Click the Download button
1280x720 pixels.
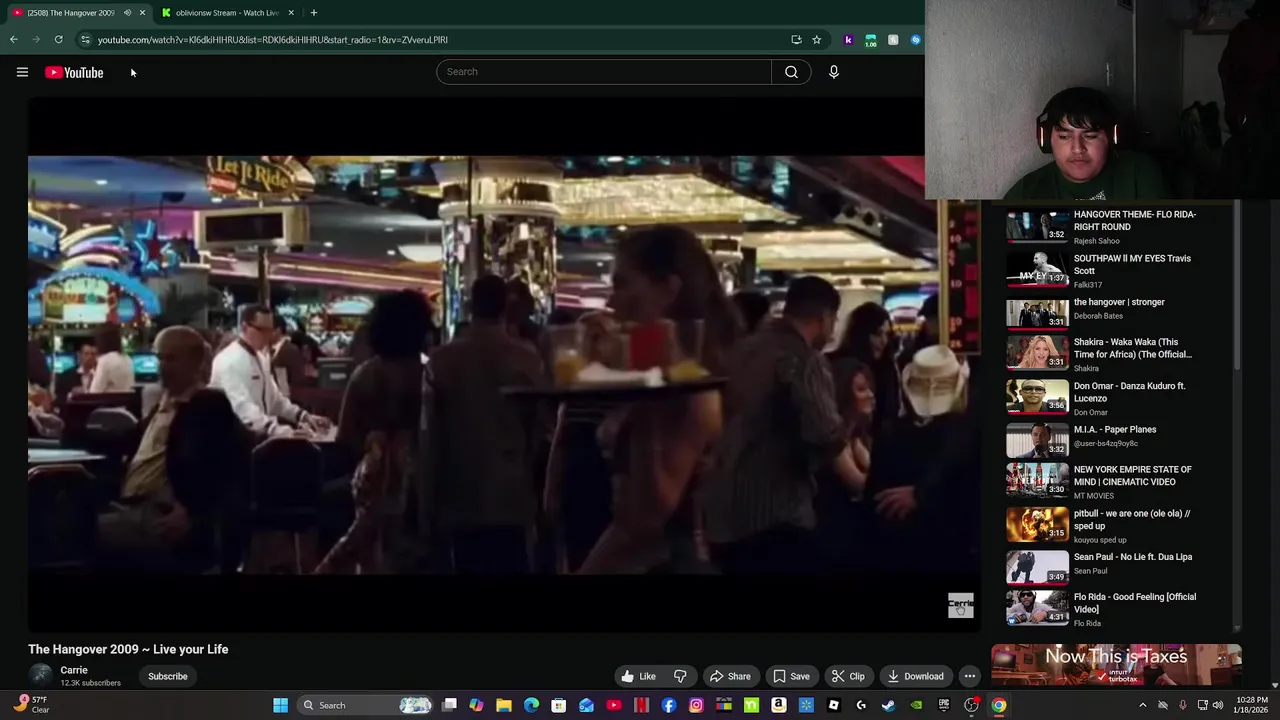coord(915,676)
